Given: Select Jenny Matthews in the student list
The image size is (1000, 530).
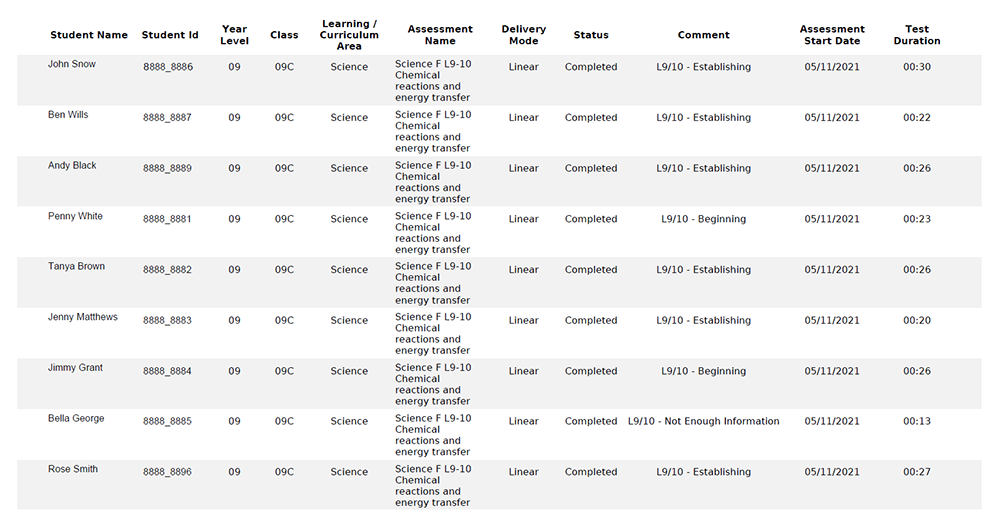Looking at the screenshot, I should pos(83,317).
